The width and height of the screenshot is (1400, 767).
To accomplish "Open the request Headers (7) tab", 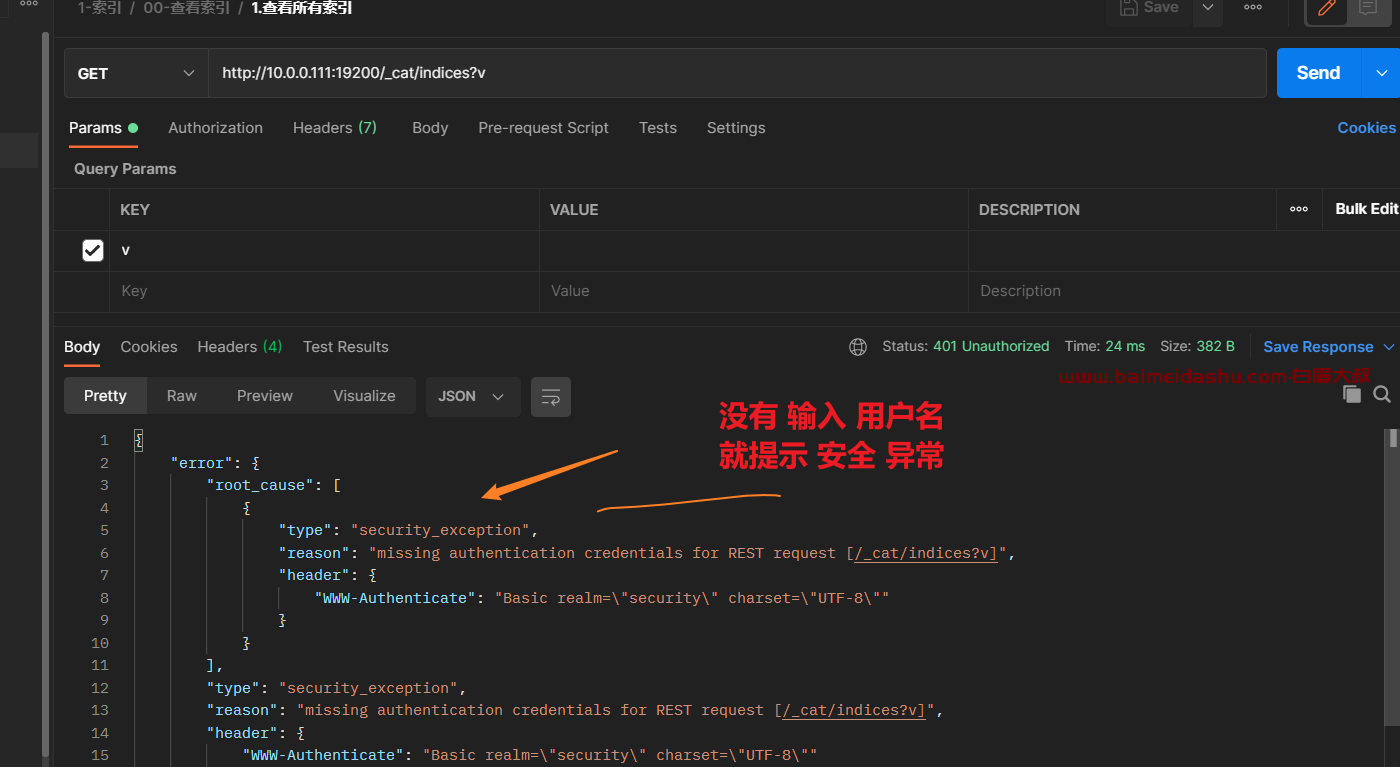I will pyautogui.click(x=335, y=128).
